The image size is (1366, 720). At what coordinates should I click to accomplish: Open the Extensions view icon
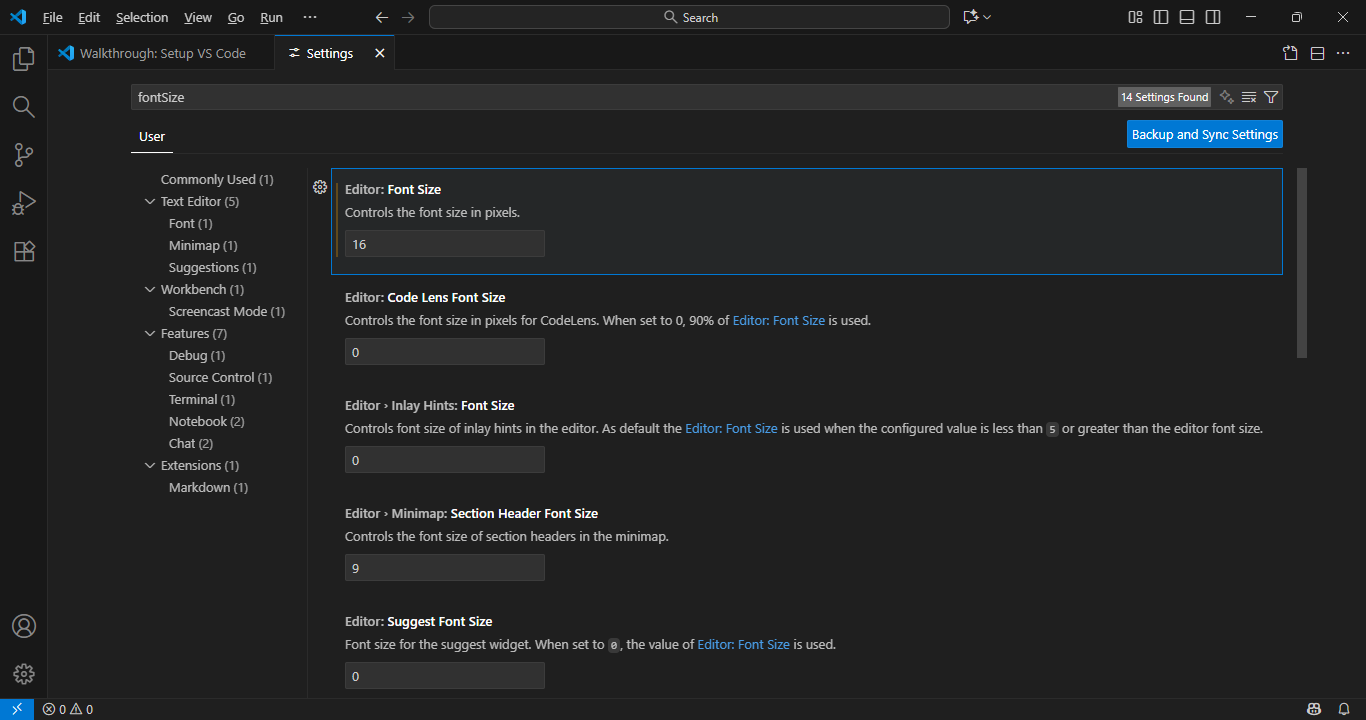24,251
